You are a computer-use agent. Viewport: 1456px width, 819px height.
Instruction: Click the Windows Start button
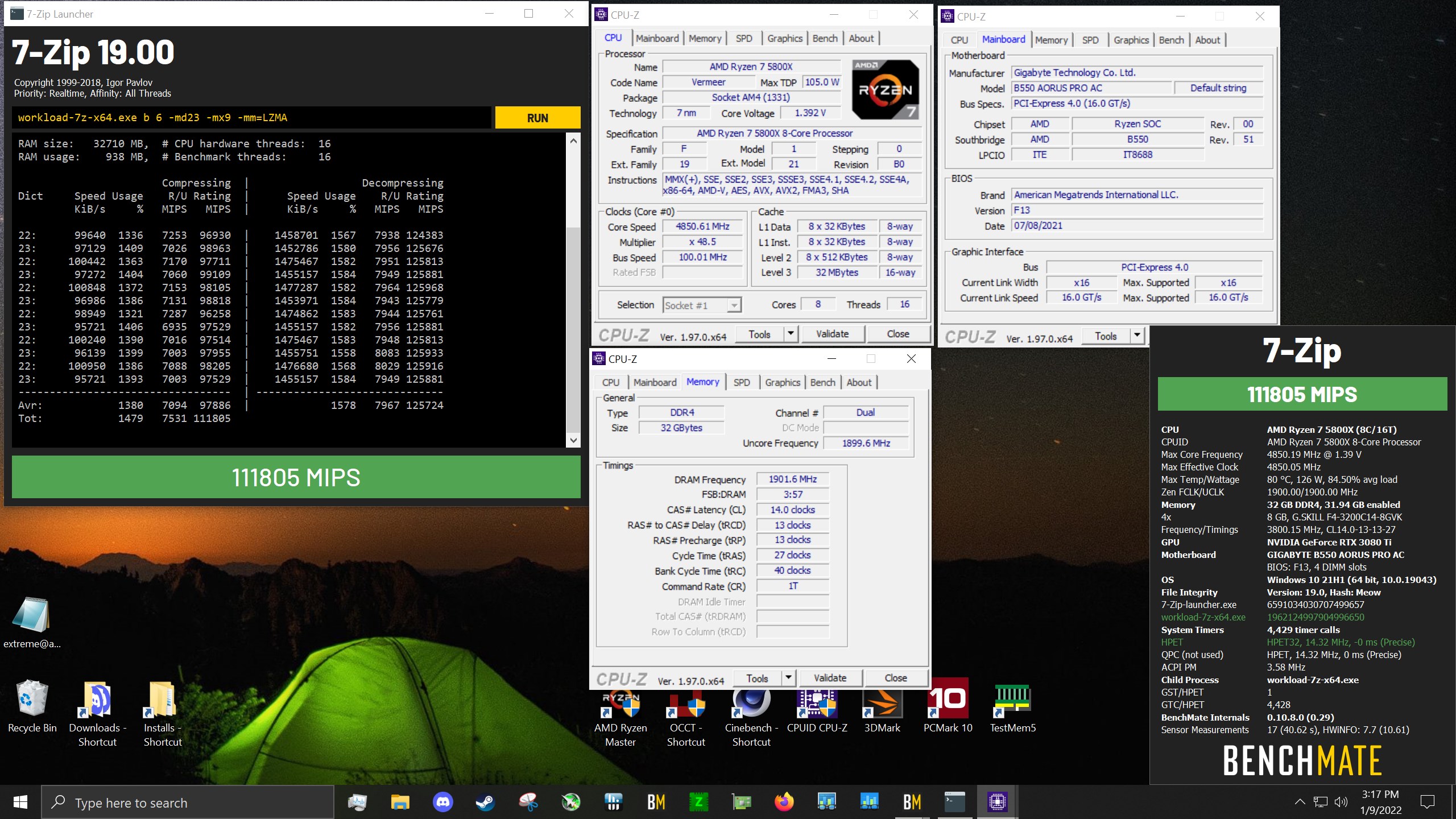point(20,802)
